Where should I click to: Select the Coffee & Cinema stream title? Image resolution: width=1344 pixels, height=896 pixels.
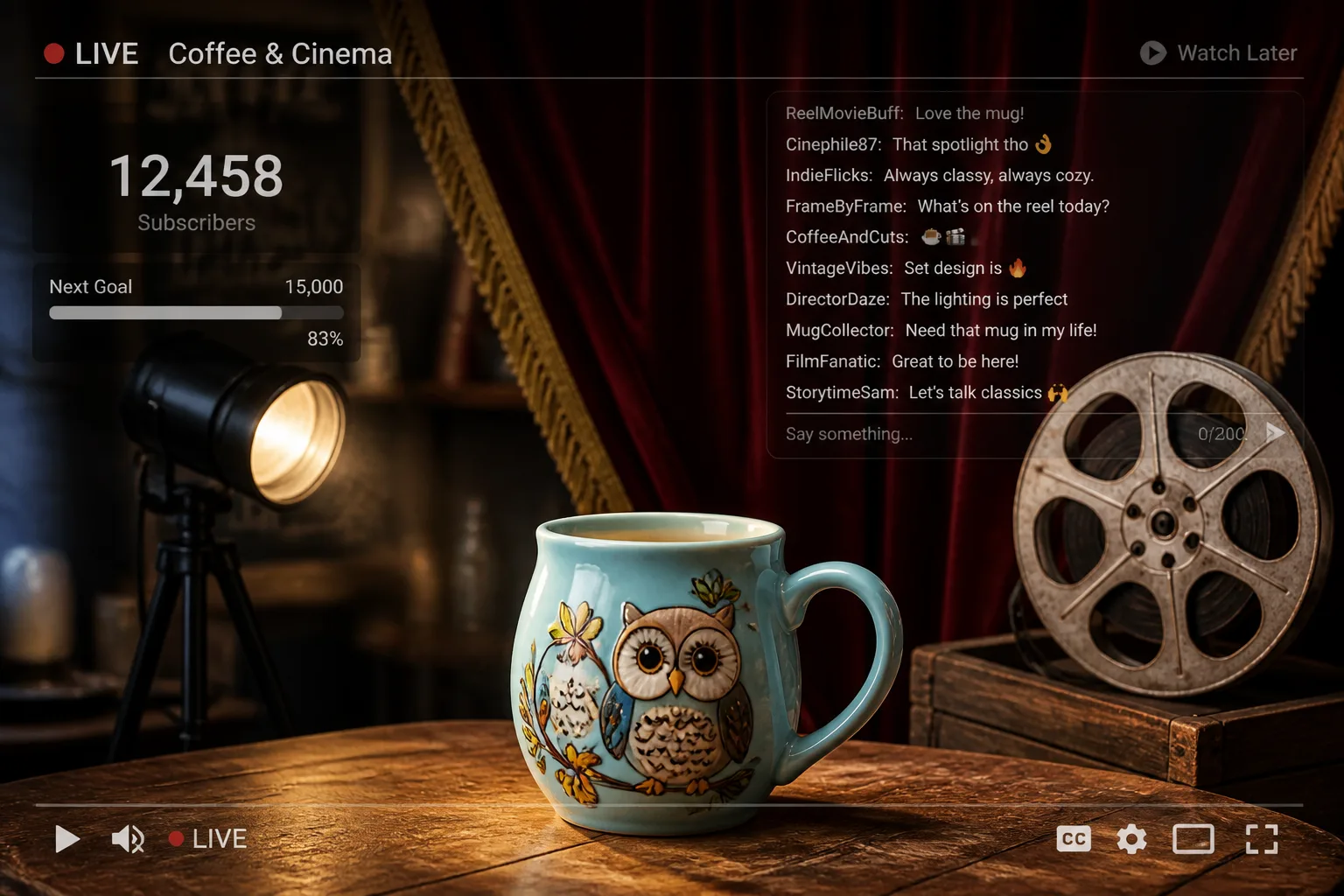click(280, 54)
